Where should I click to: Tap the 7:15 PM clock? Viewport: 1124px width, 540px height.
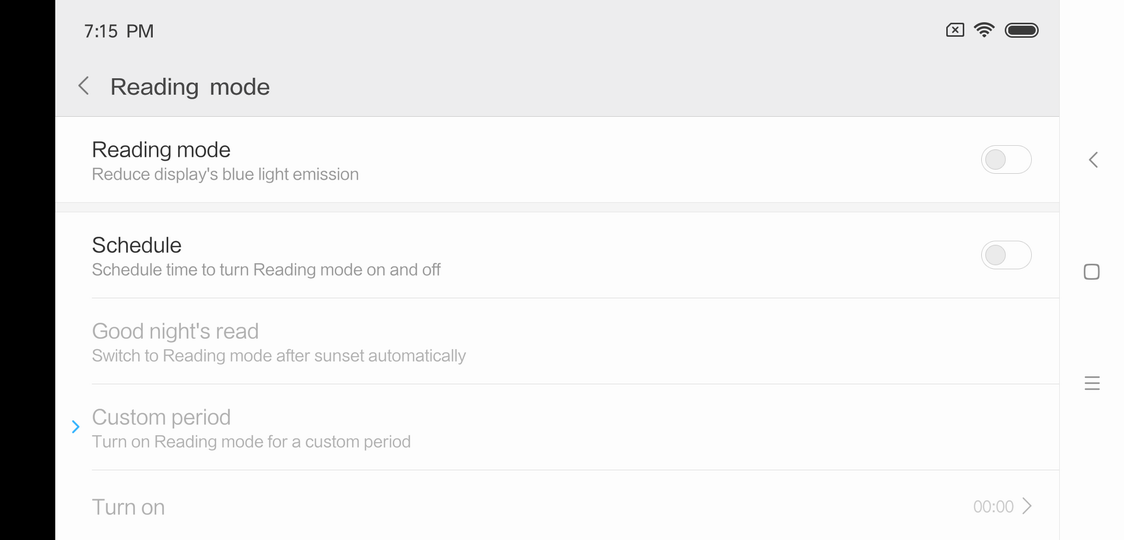click(x=119, y=31)
